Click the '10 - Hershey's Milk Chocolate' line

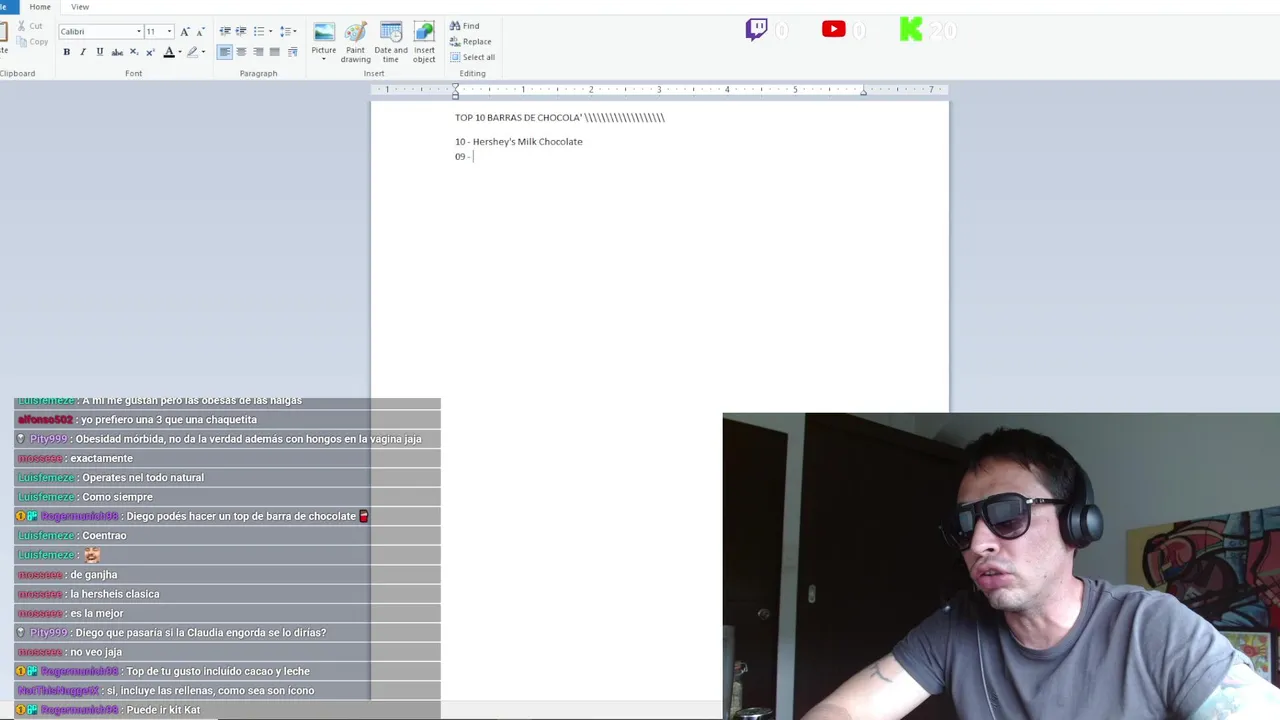[519, 142]
